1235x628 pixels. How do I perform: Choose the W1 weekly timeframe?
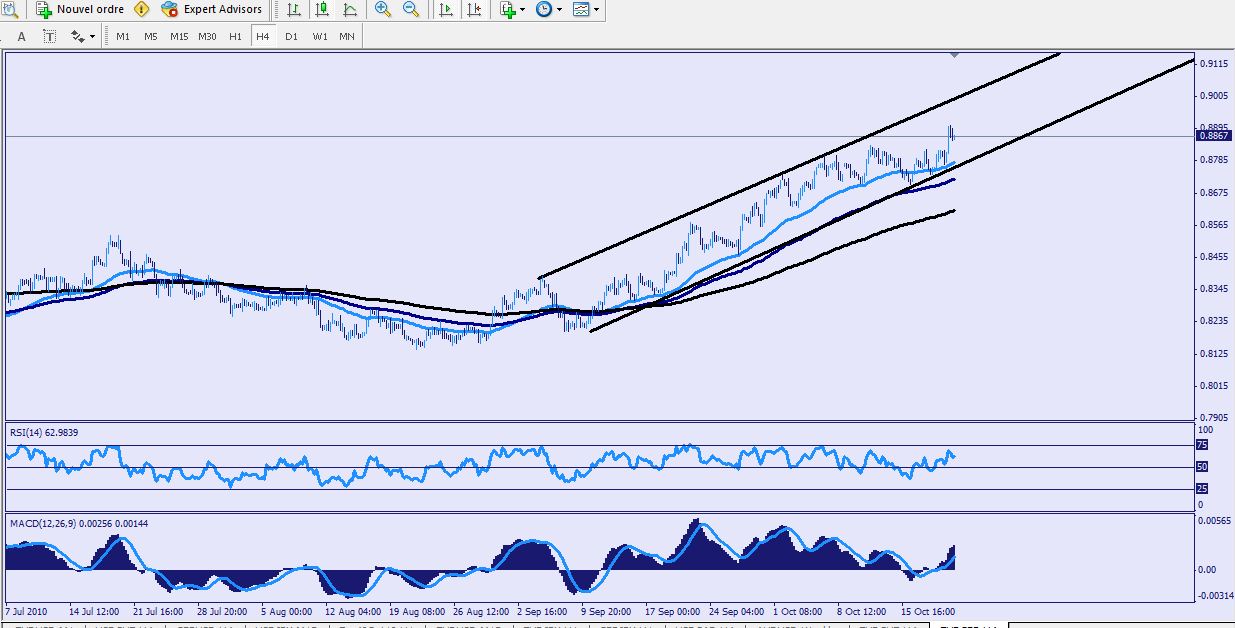(319, 36)
